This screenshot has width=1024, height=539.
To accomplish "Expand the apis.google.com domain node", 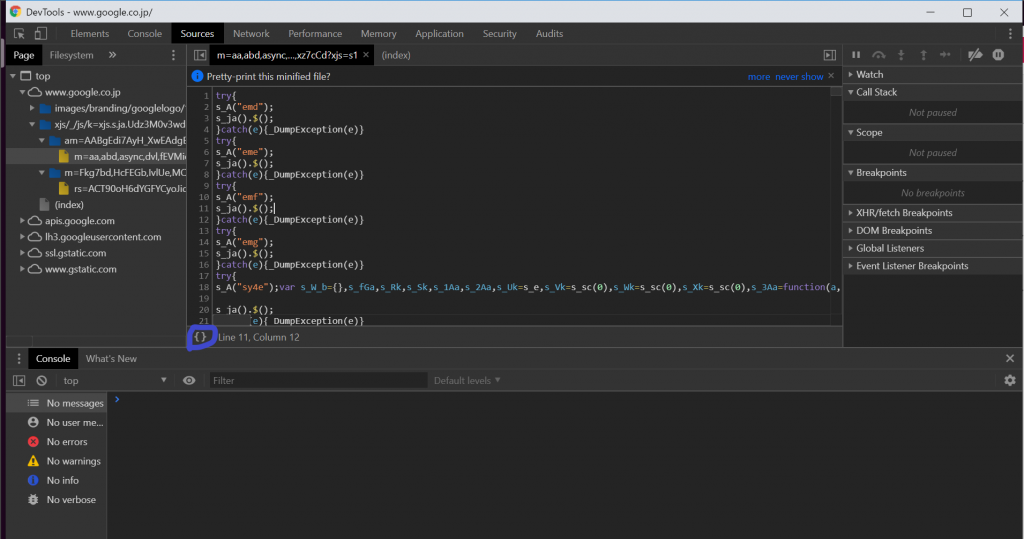I will click(x=23, y=221).
